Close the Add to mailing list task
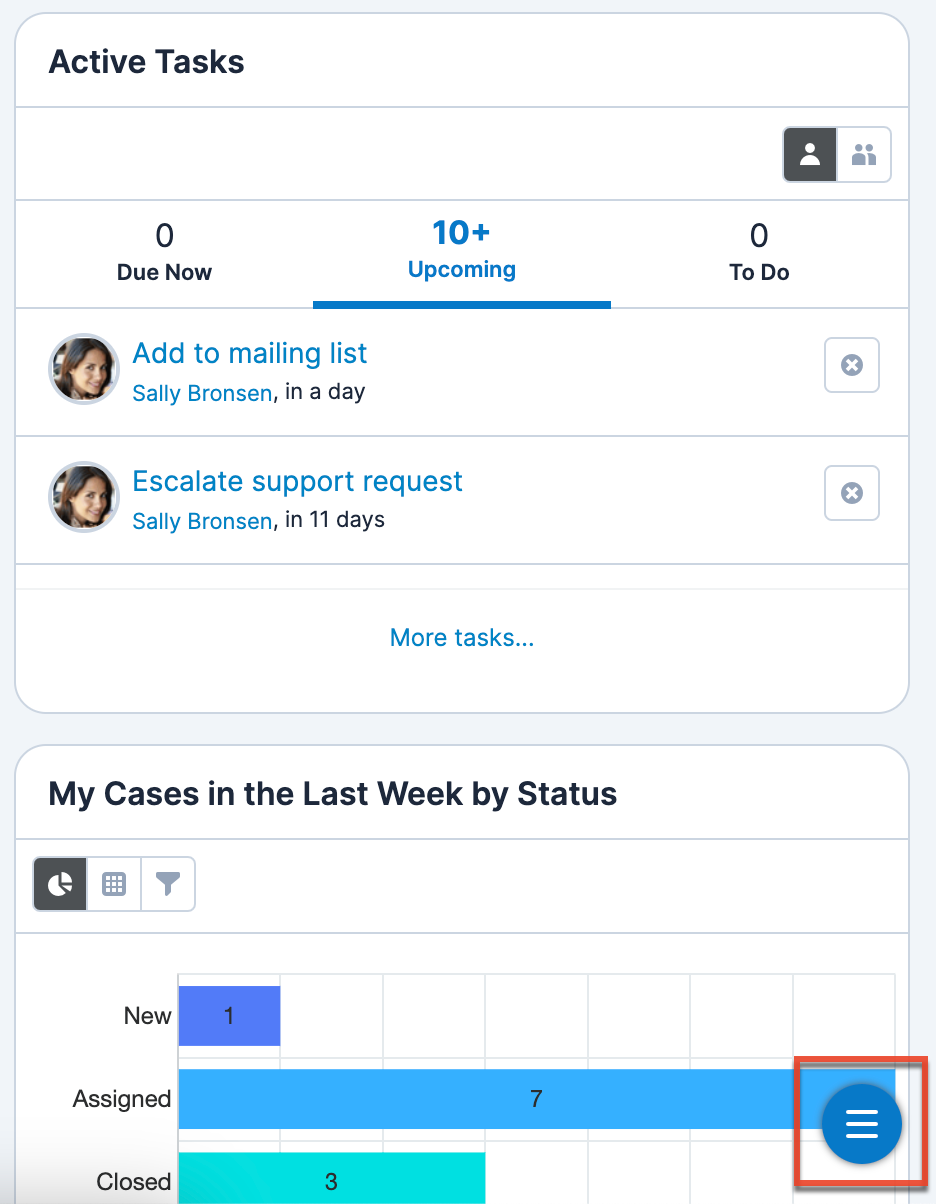The image size is (936, 1204). [851, 365]
